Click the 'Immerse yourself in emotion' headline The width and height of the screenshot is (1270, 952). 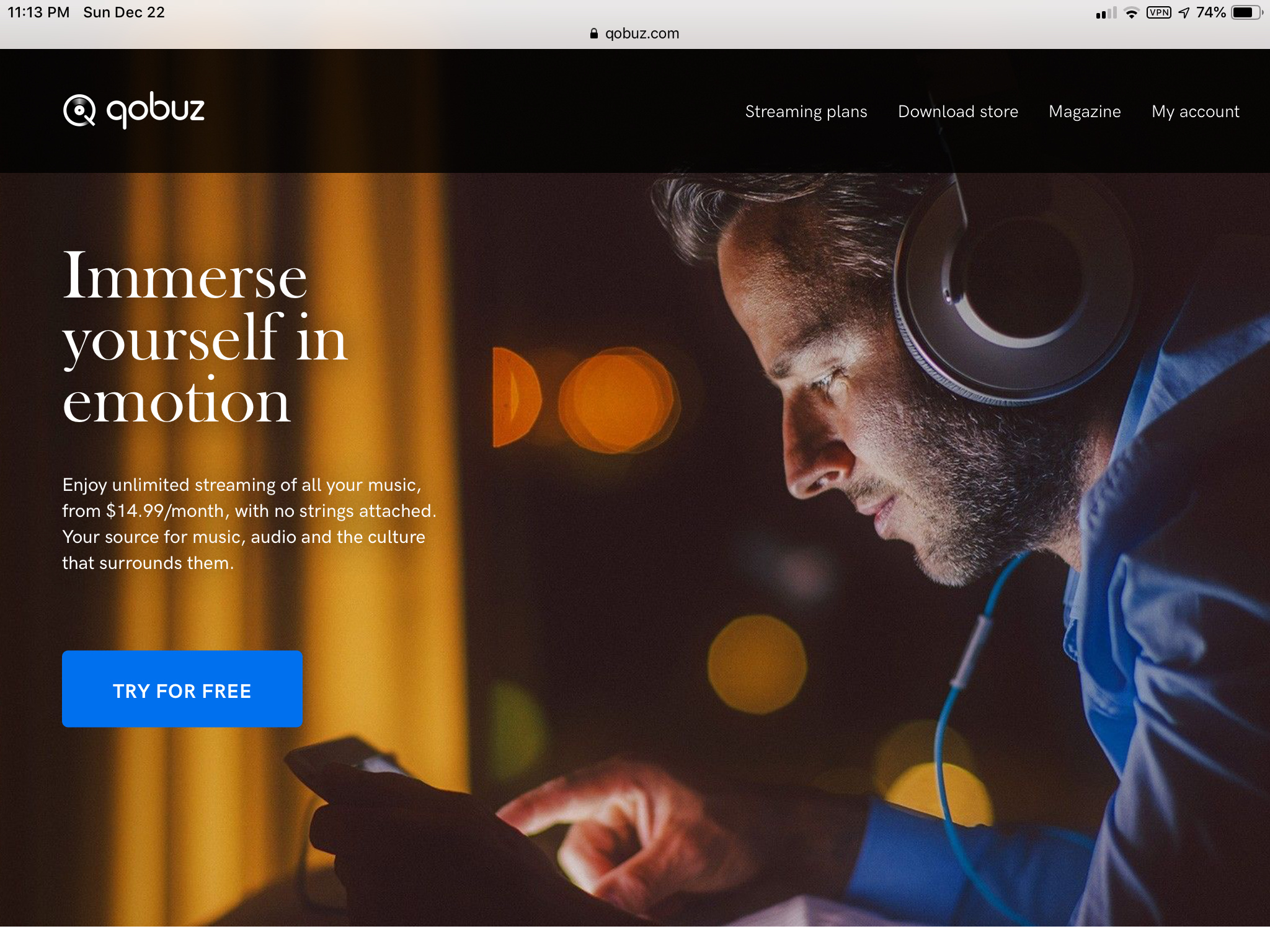pos(205,337)
